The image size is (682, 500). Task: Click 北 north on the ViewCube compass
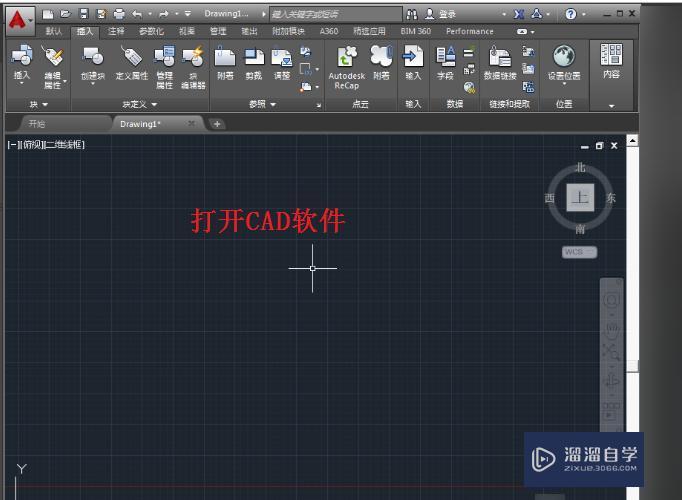tap(580, 168)
